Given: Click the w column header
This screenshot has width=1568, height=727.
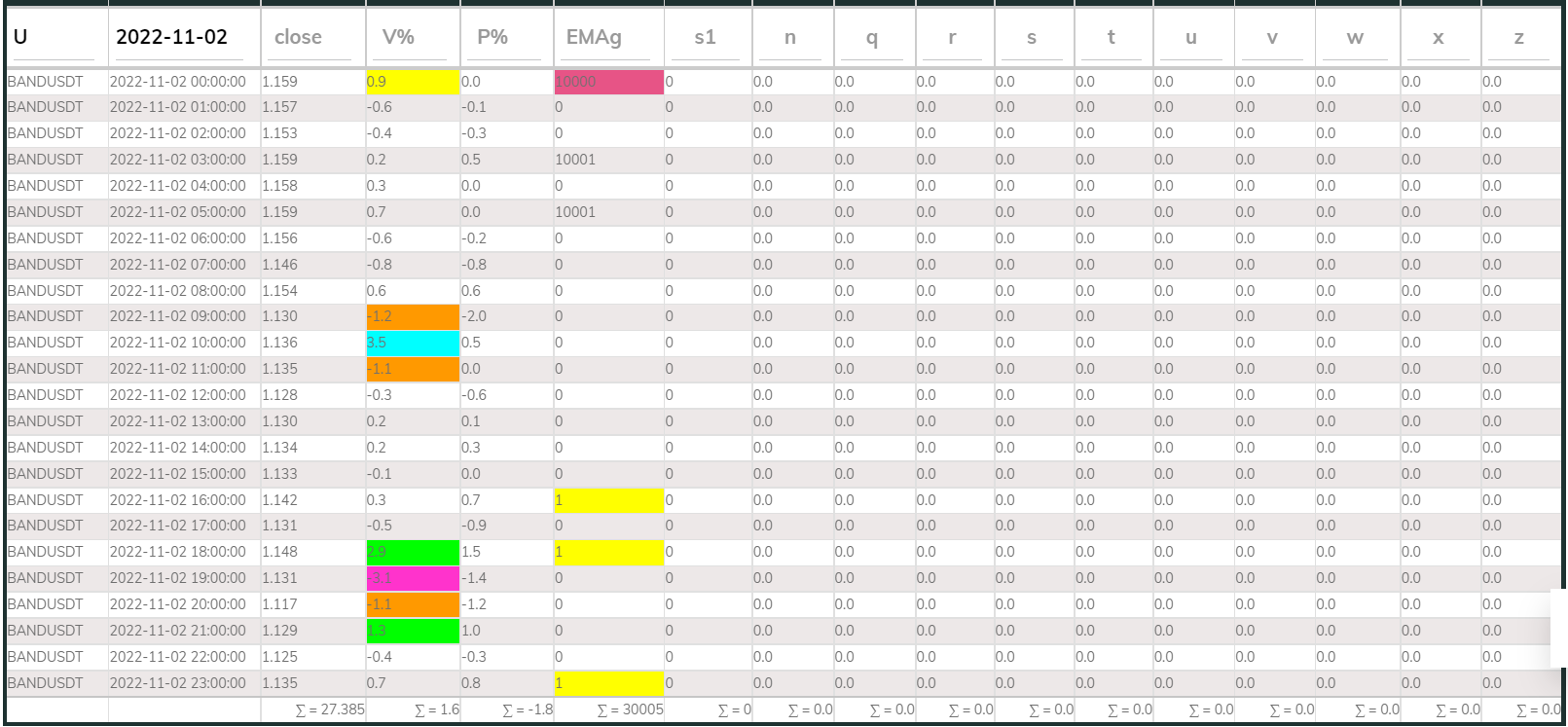Looking at the screenshot, I should click(1357, 37).
